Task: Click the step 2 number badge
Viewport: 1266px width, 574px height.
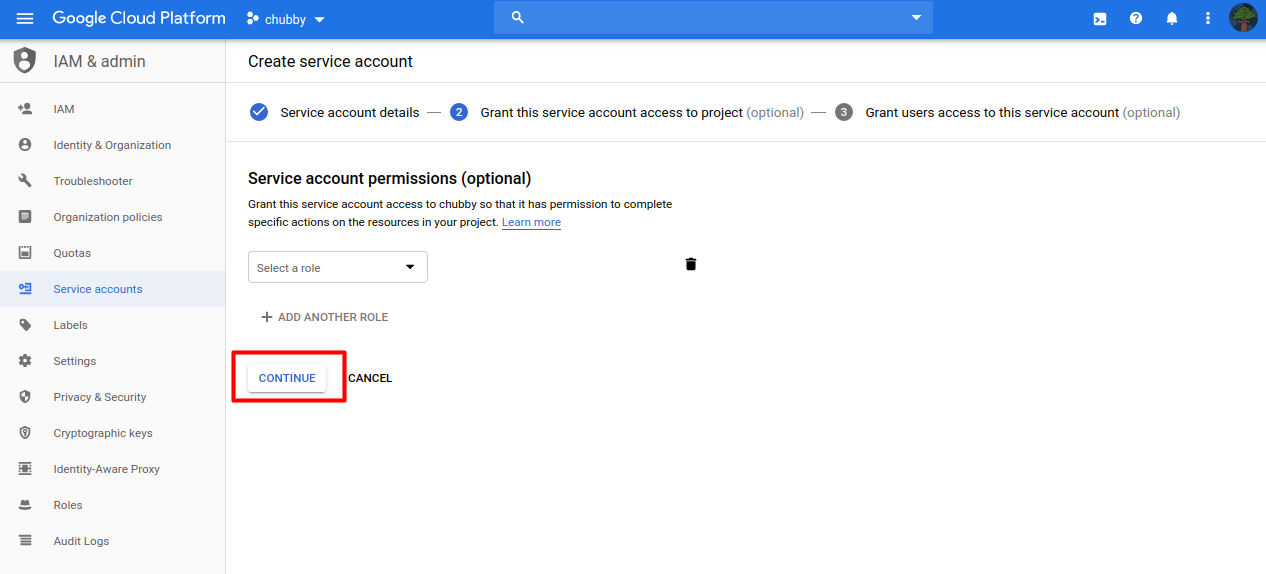Action: tap(459, 112)
